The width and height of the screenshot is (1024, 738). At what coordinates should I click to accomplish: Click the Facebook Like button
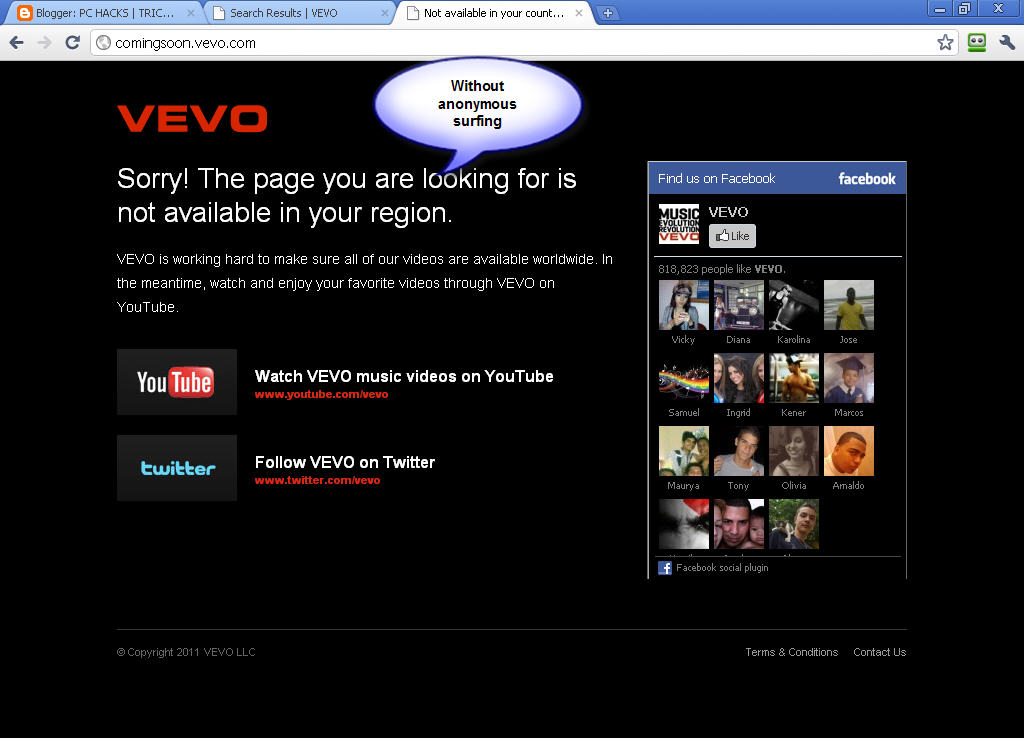click(x=732, y=236)
